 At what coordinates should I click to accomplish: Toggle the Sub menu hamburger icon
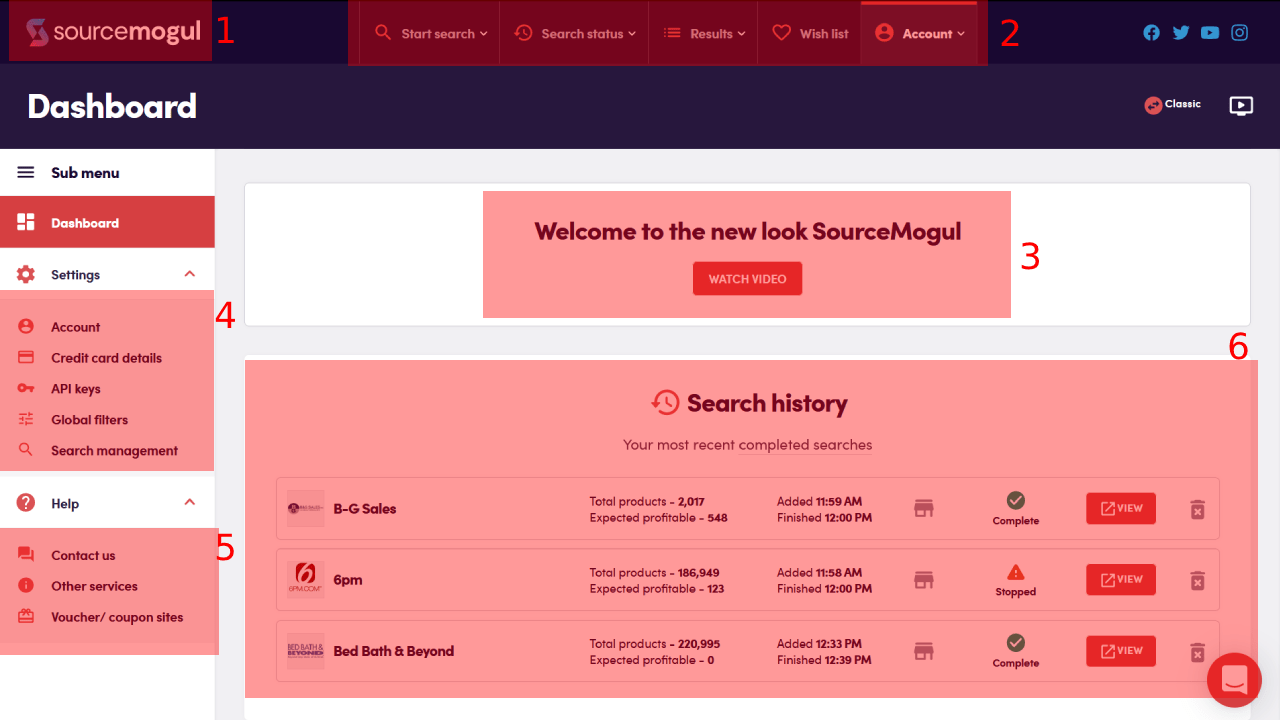[26, 173]
